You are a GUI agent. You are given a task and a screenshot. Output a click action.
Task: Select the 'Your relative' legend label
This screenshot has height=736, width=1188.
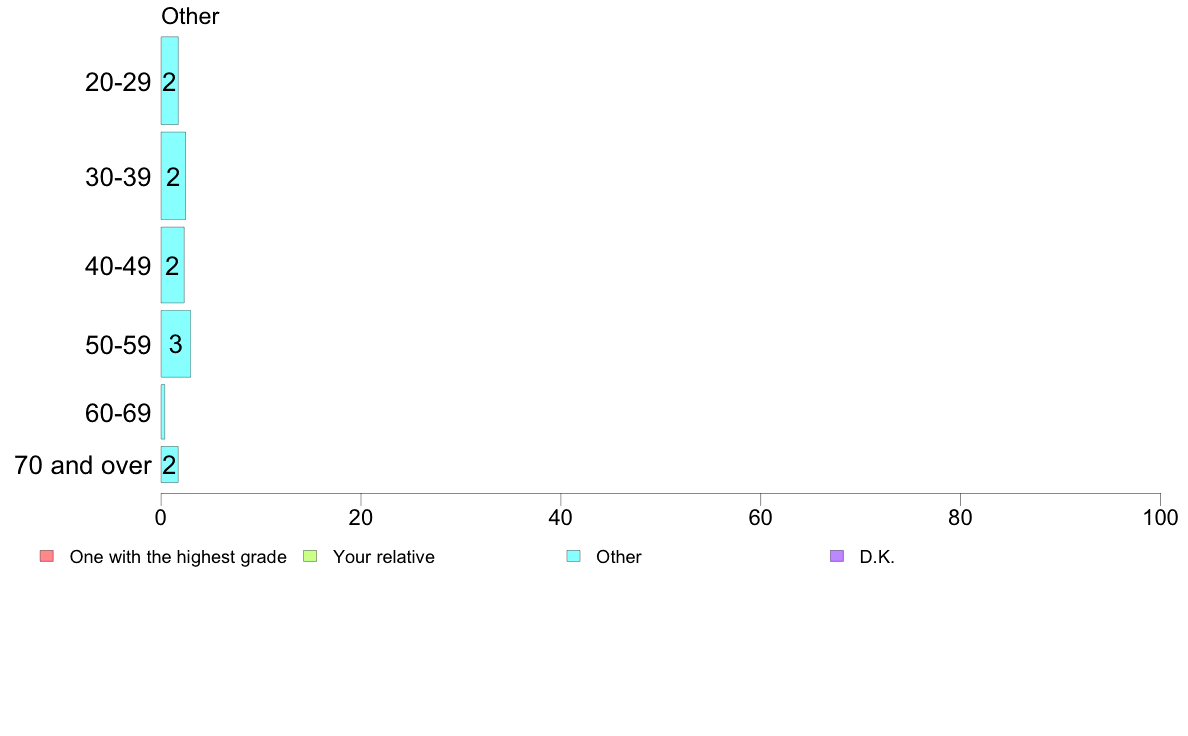(x=383, y=557)
